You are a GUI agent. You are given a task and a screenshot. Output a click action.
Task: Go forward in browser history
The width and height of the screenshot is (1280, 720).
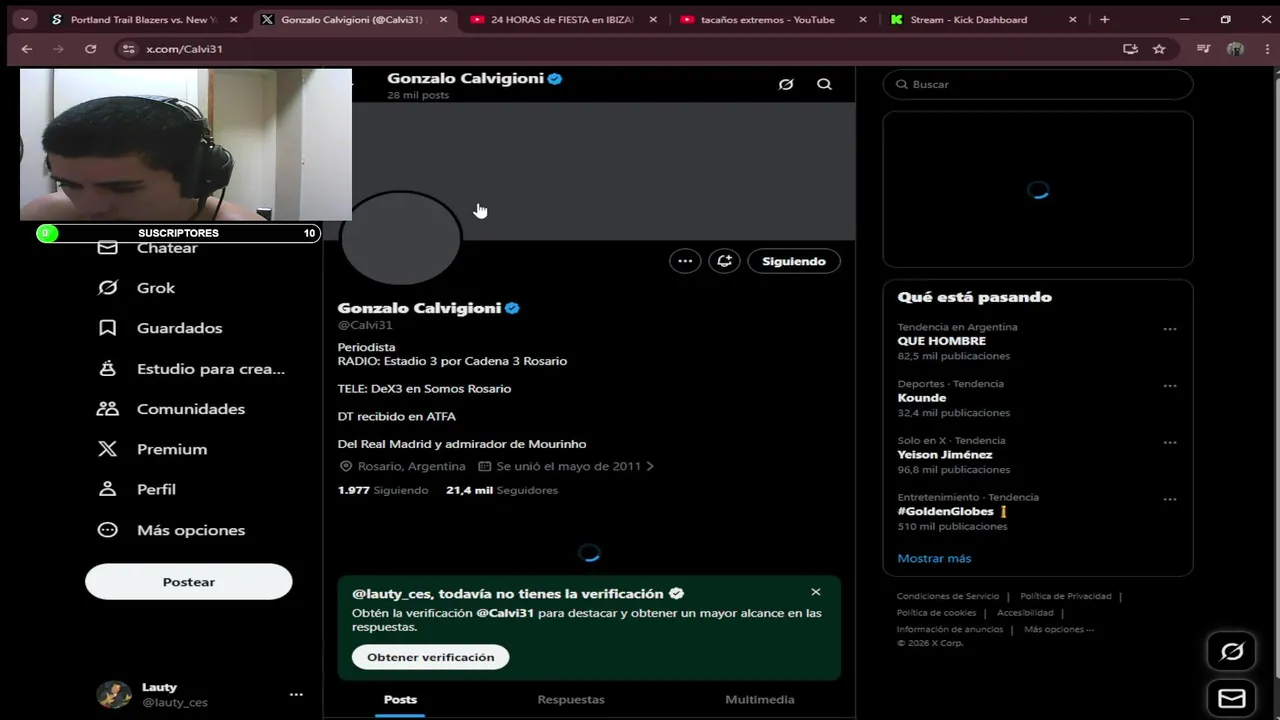pyautogui.click(x=58, y=48)
